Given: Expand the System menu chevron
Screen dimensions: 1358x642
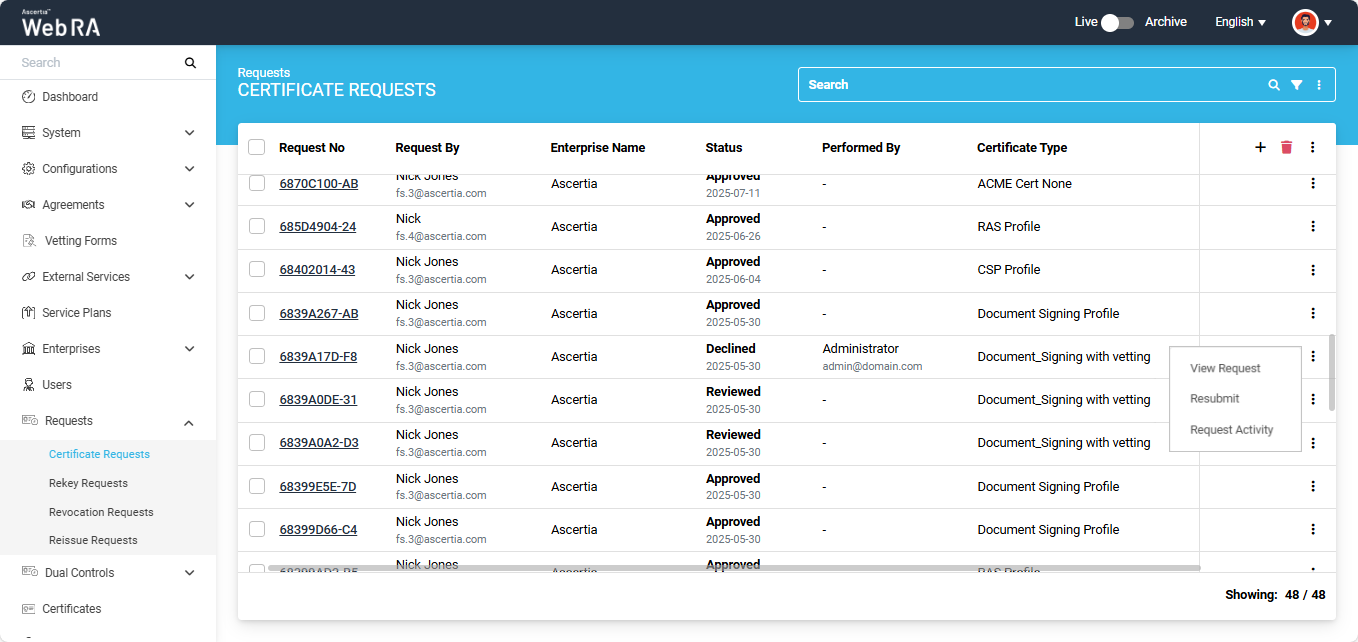Looking at the screenshot, I should pos(189,133).
